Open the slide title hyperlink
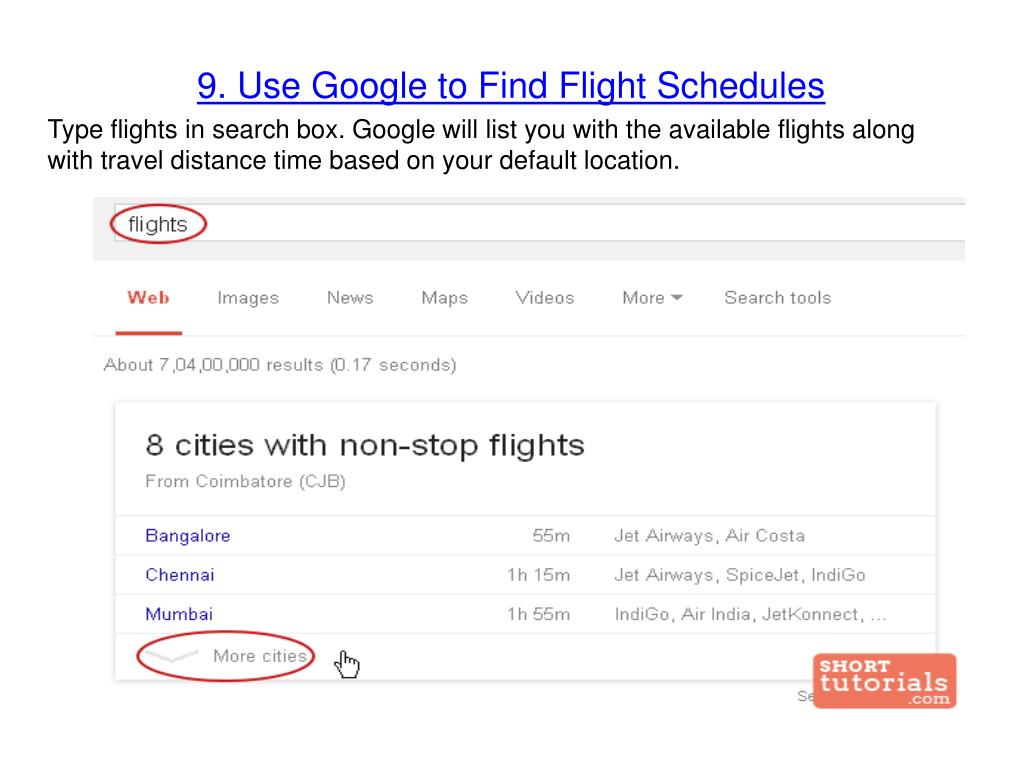 point(511,85)
